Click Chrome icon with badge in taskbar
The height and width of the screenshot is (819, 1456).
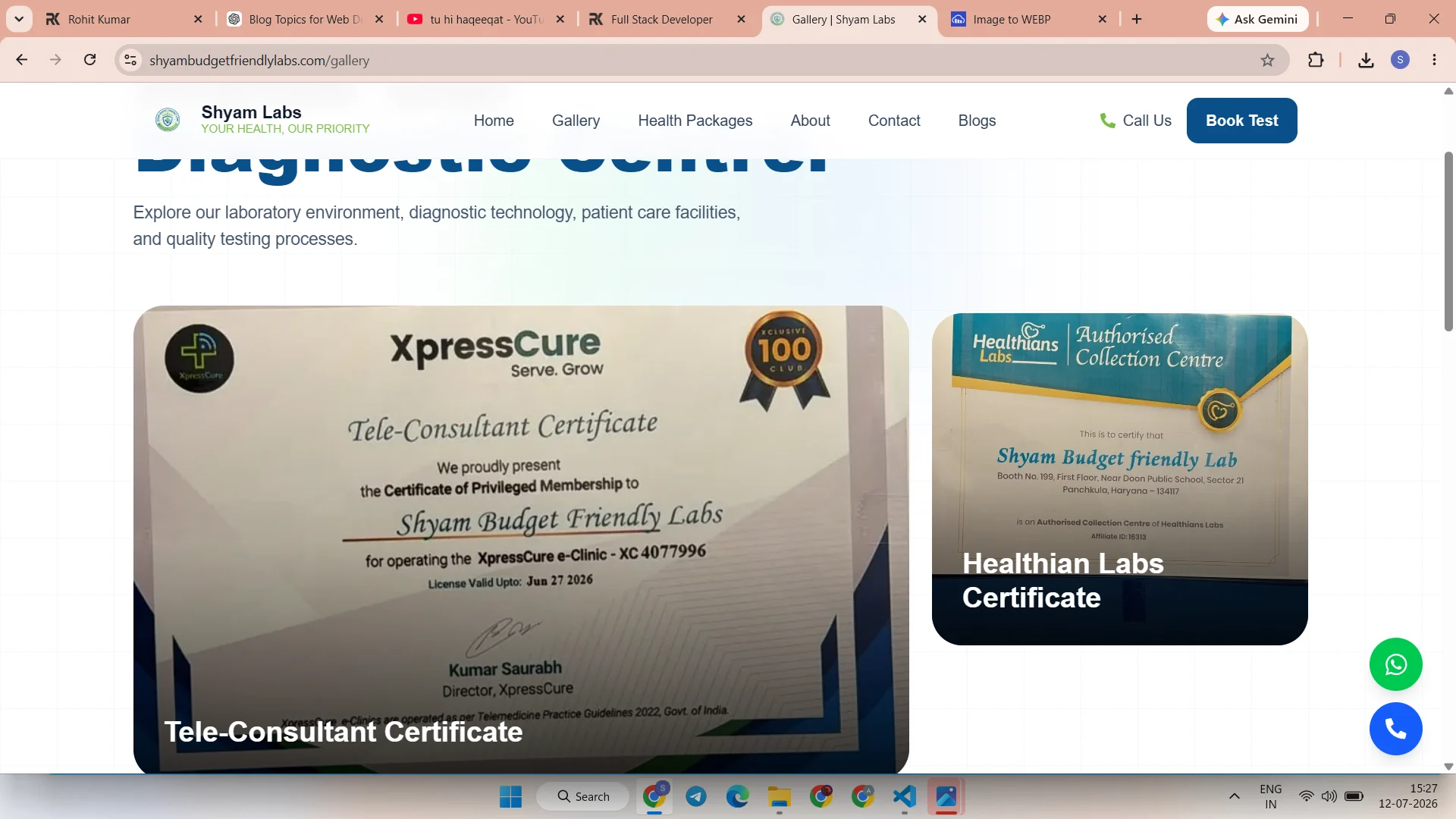coord(654,796)
